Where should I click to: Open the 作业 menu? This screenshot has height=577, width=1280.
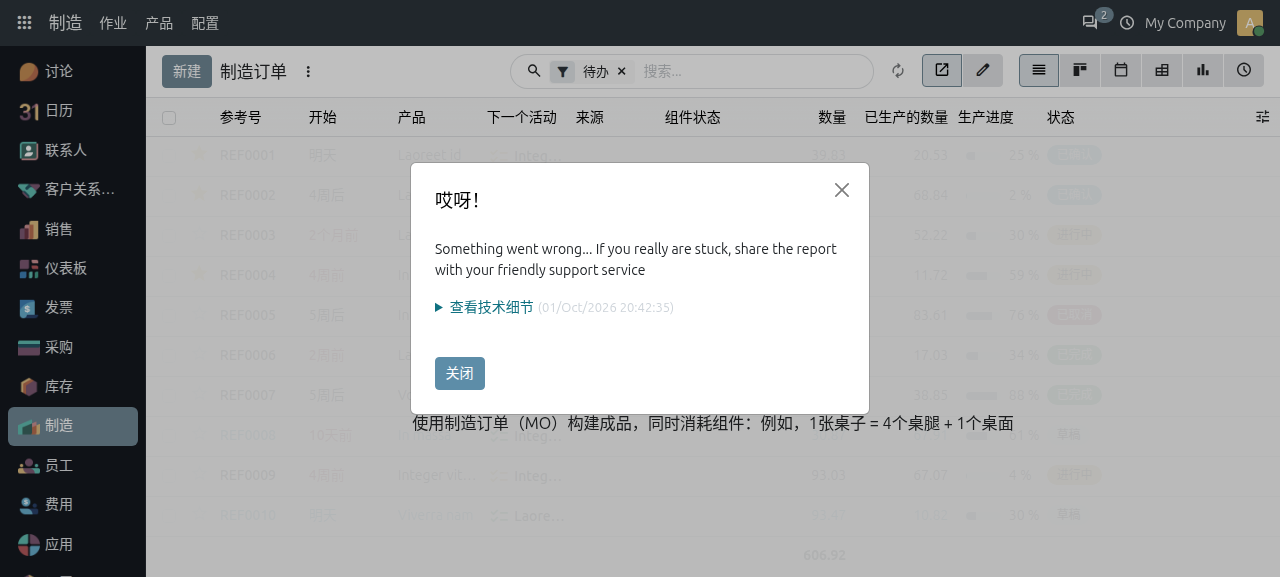pyautogui.click(x=113, y=23)
